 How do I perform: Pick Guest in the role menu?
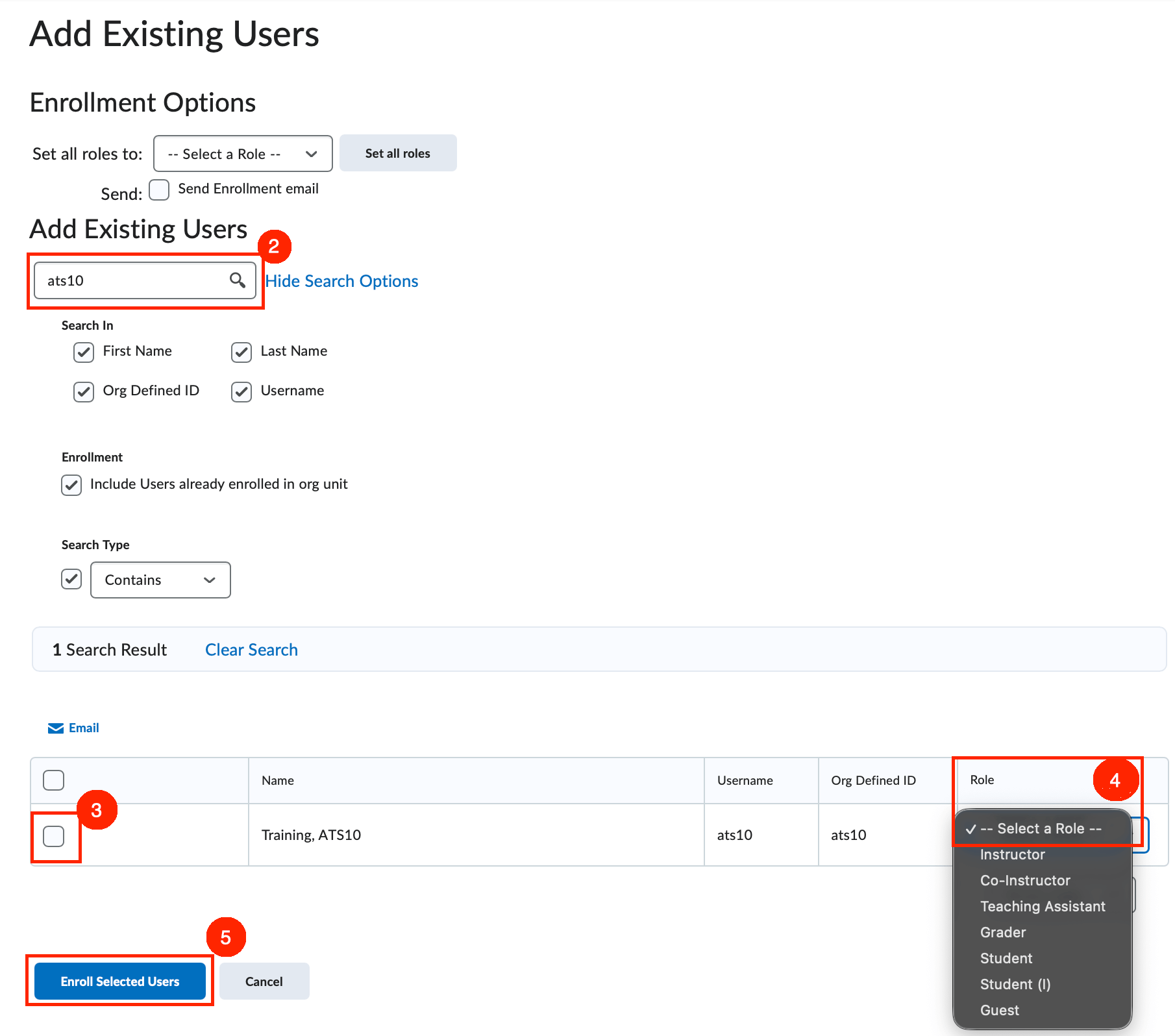999,1011
